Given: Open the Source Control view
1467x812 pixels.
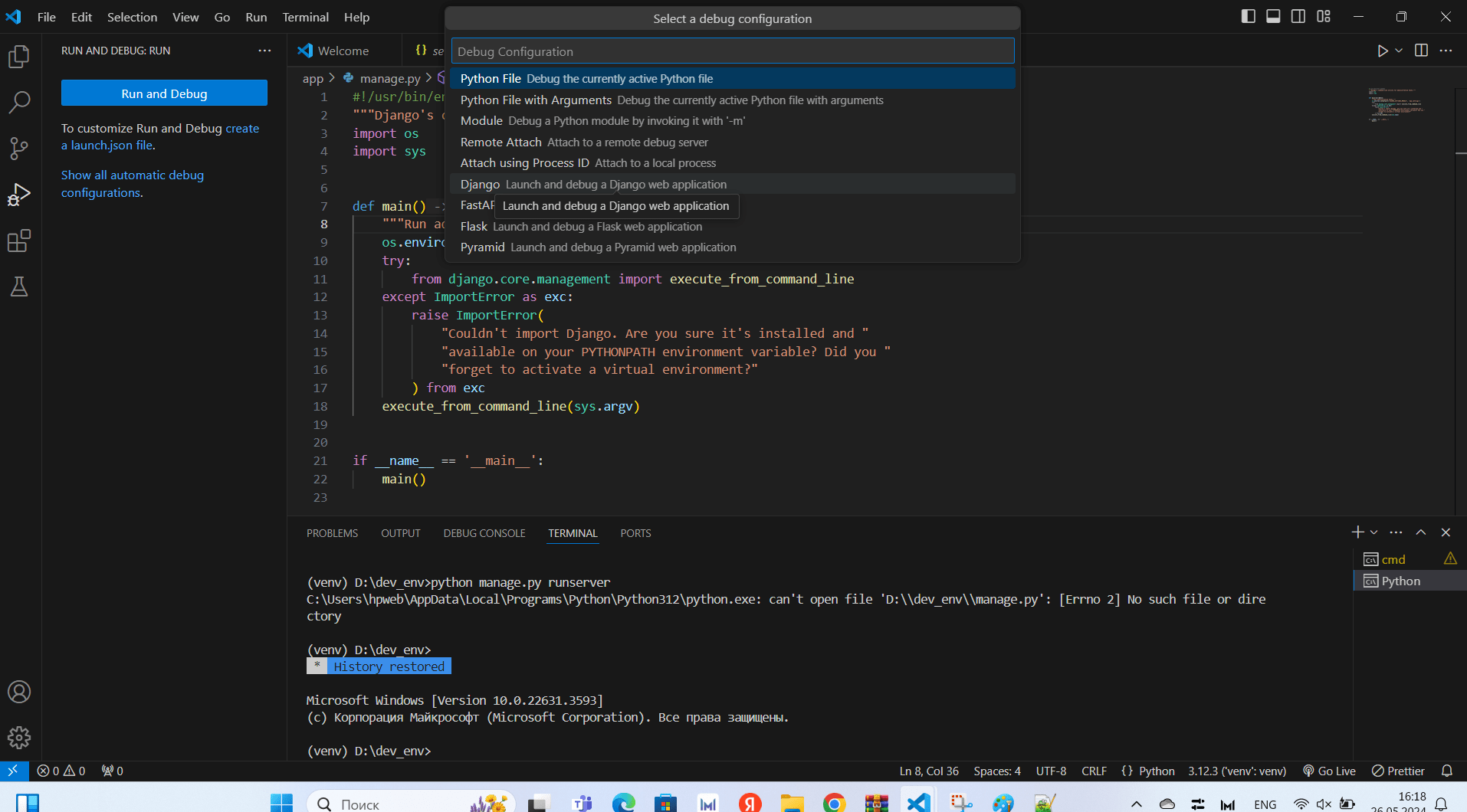Looking at the screenshot, I should tap(19, 149).
